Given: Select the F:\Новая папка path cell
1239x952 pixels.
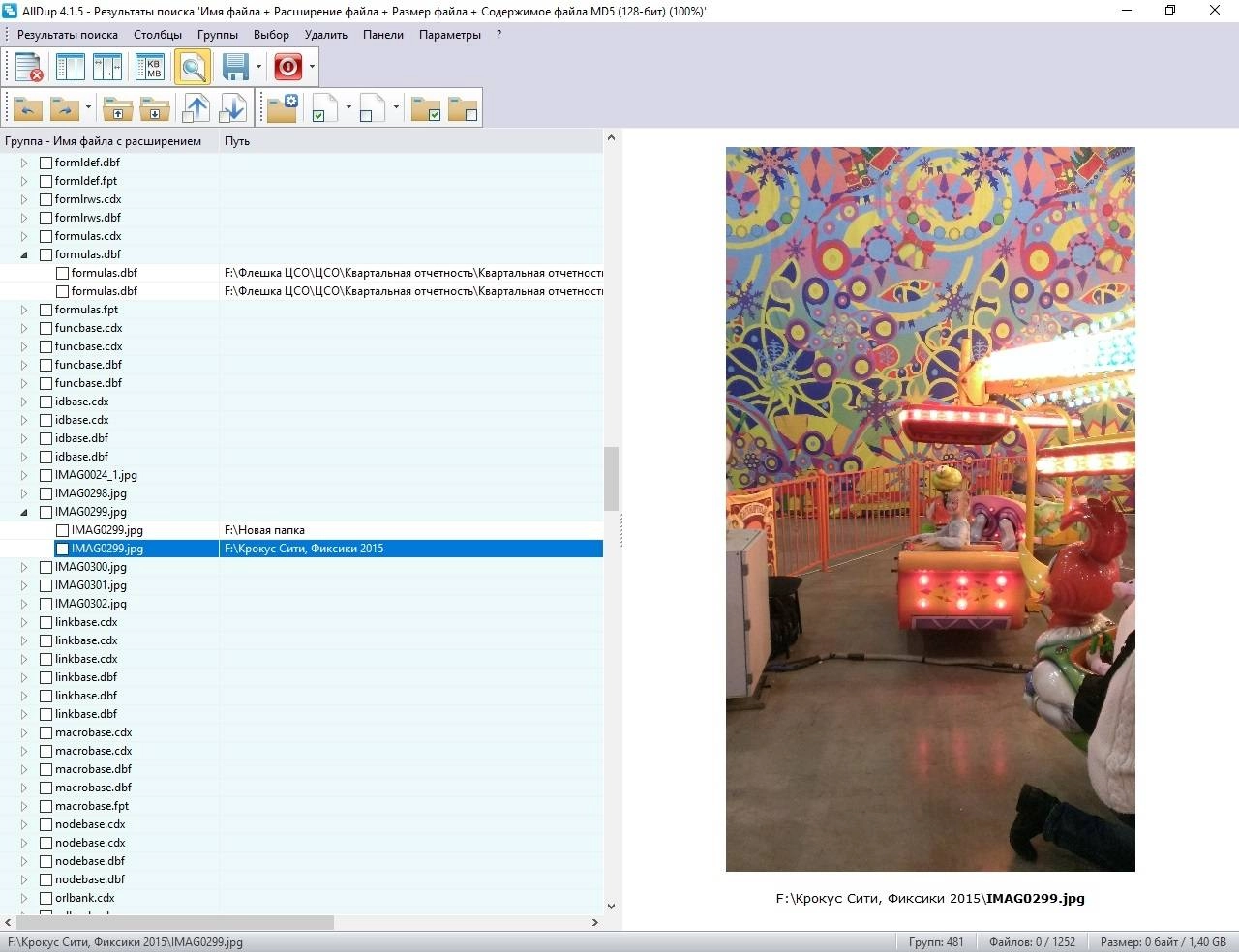Looking at the screenshot, I should point(411,530).
